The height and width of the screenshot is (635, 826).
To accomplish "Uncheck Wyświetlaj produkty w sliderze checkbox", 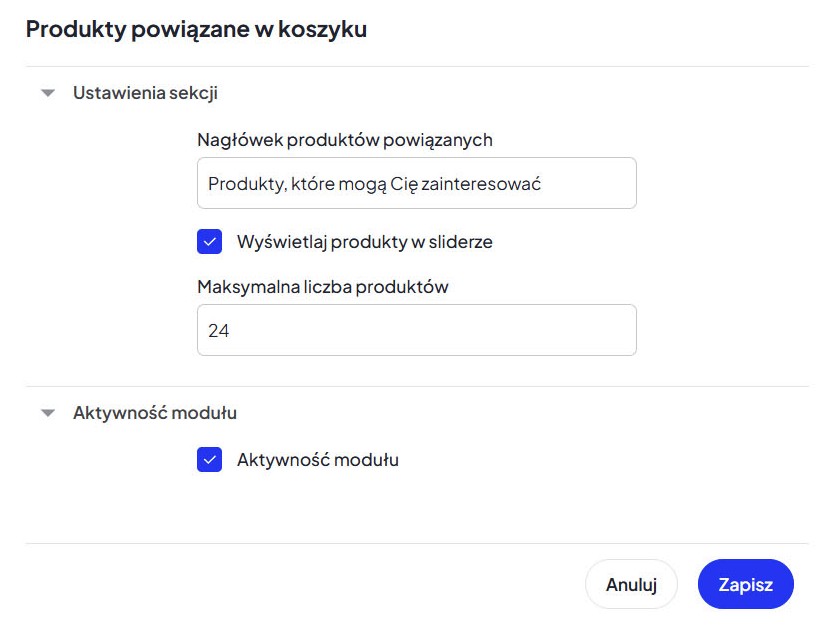I will coord(209,242).
